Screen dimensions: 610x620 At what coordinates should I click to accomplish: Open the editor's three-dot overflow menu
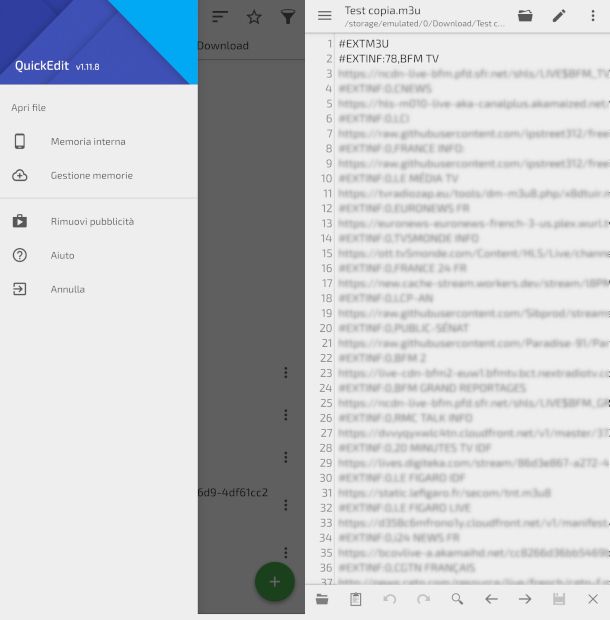[593, 16]
